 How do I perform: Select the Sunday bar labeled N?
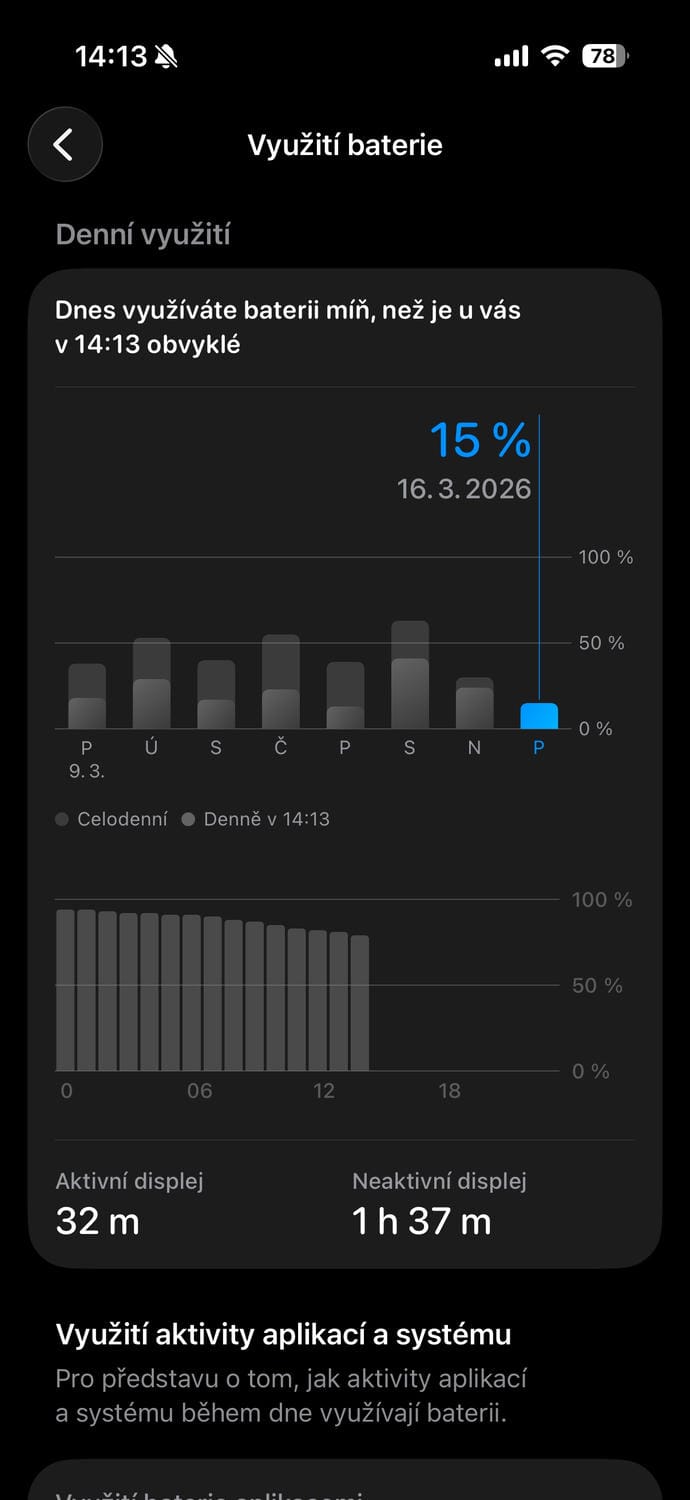click(x=474, y=704)
